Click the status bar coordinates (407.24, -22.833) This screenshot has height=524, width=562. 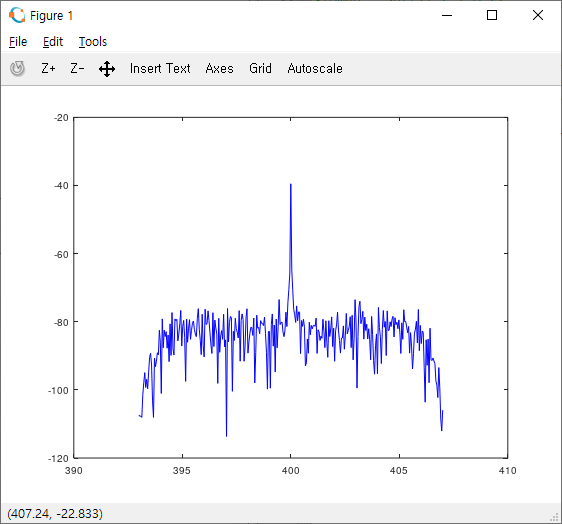coord(55,514)
